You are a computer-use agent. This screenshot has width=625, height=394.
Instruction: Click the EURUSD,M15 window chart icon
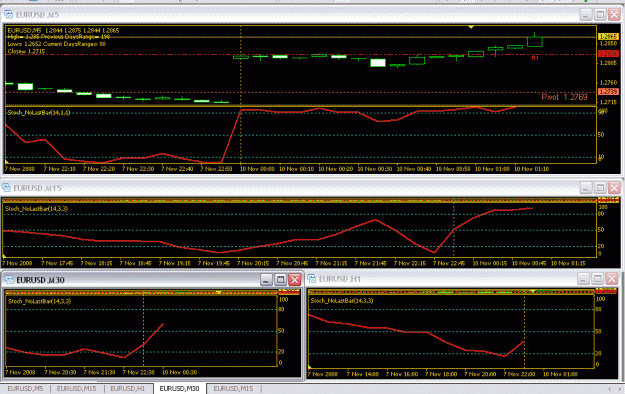(x=6, y=187)
